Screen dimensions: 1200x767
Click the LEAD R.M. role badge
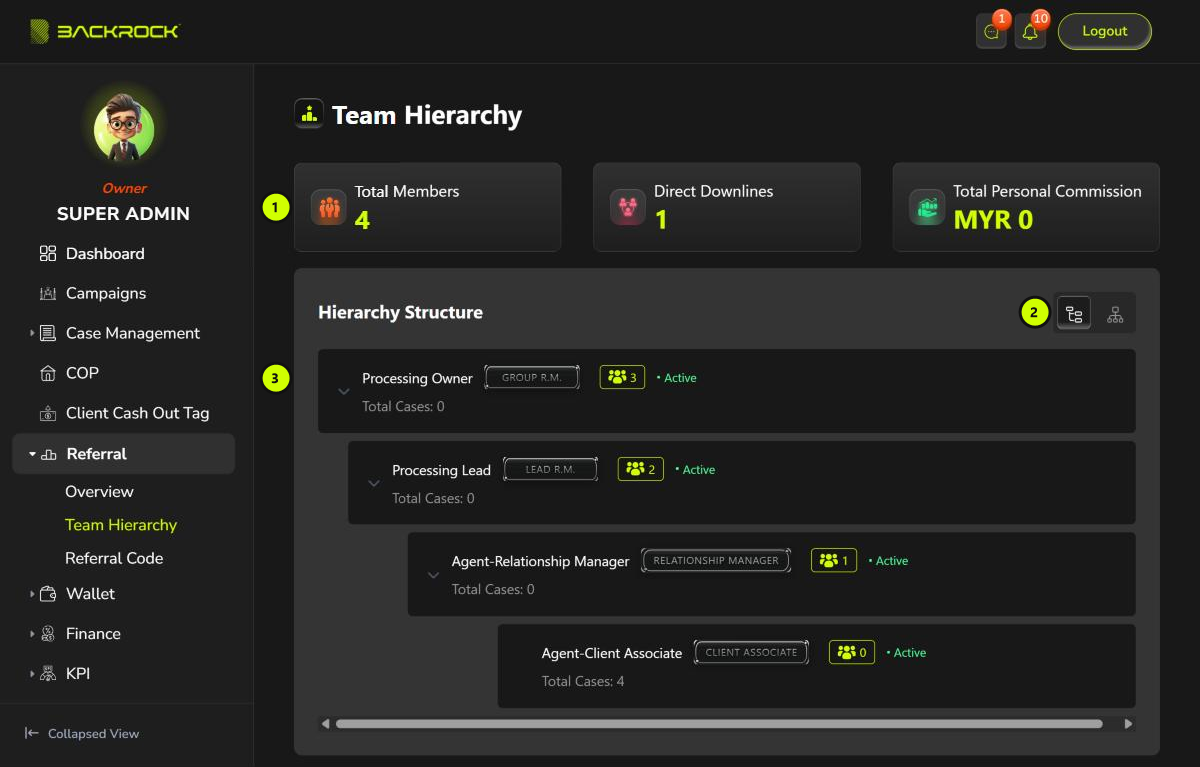550,469
